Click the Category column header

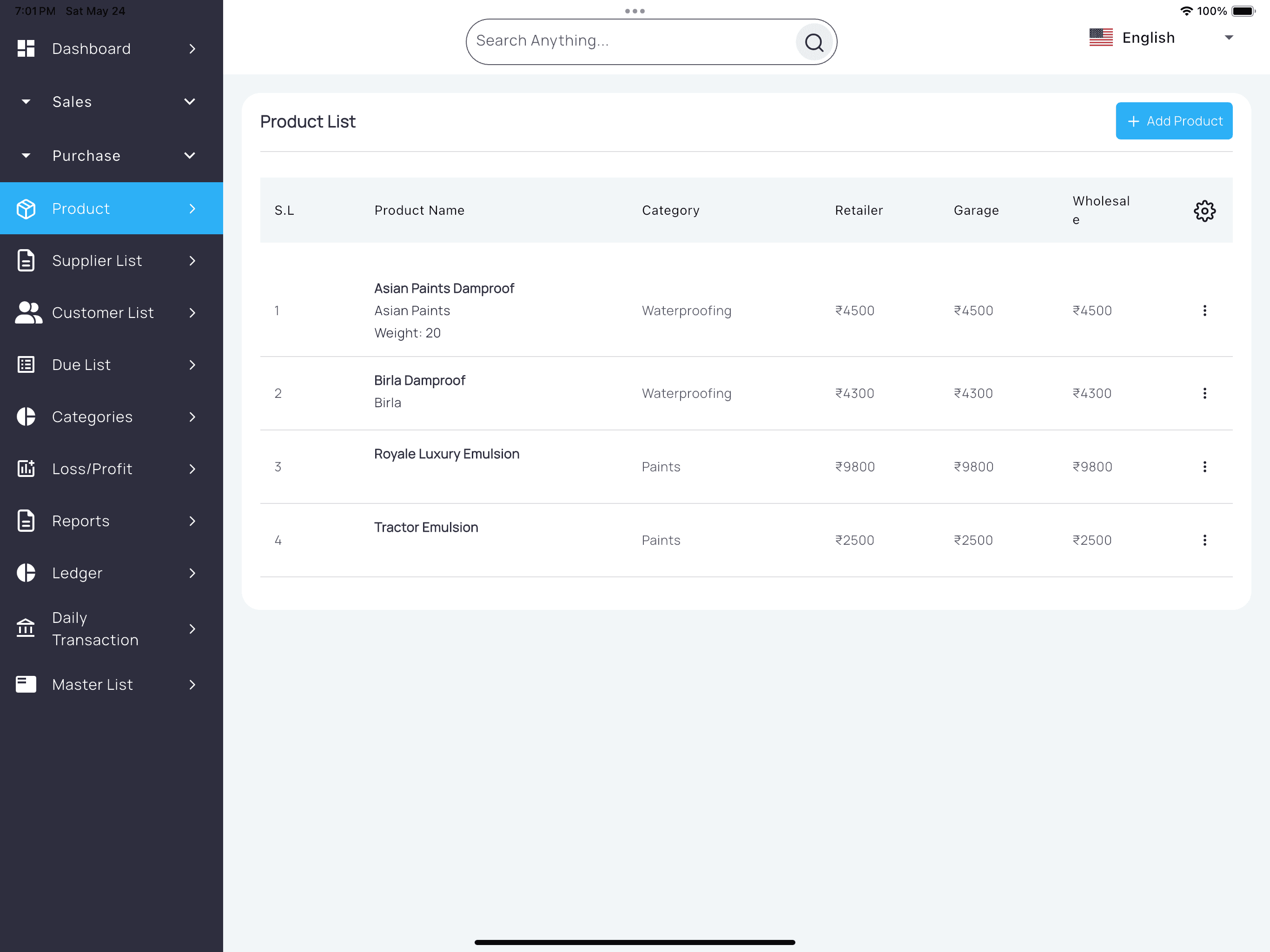pyautogui.click(x=671, y=211)
